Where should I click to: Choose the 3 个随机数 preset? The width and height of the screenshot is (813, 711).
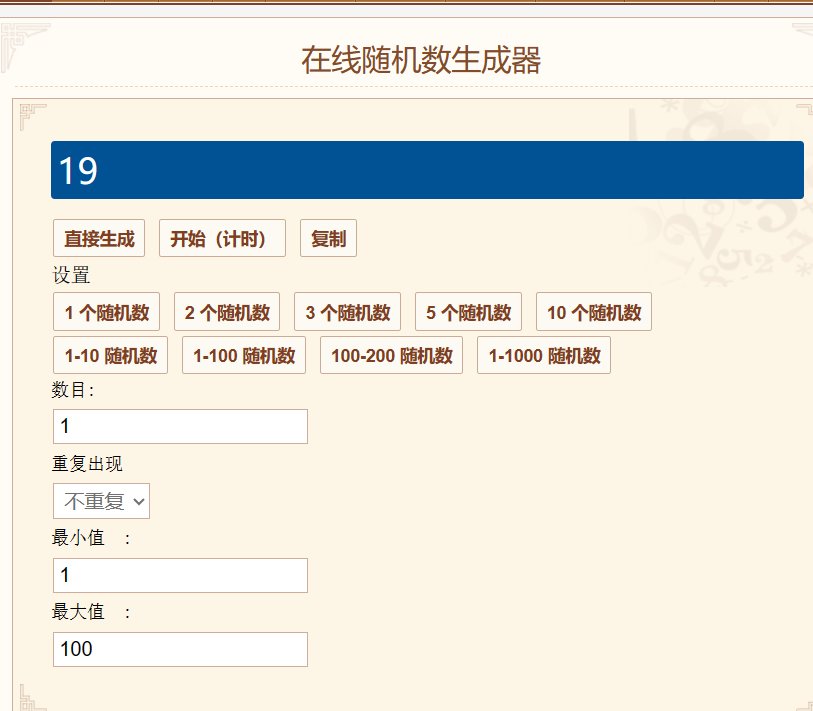point(347,312)
